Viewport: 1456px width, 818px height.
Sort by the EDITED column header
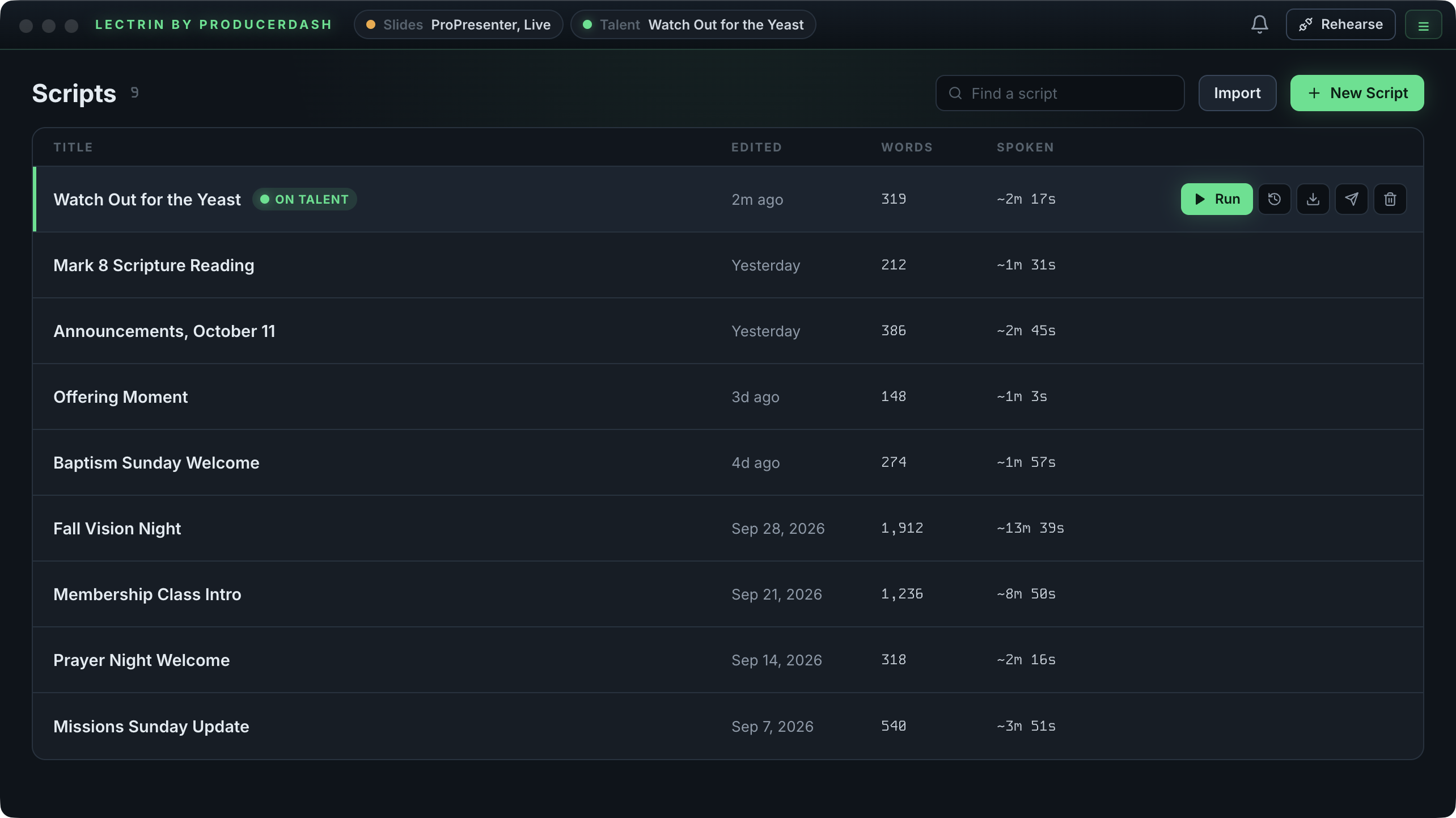756,147
